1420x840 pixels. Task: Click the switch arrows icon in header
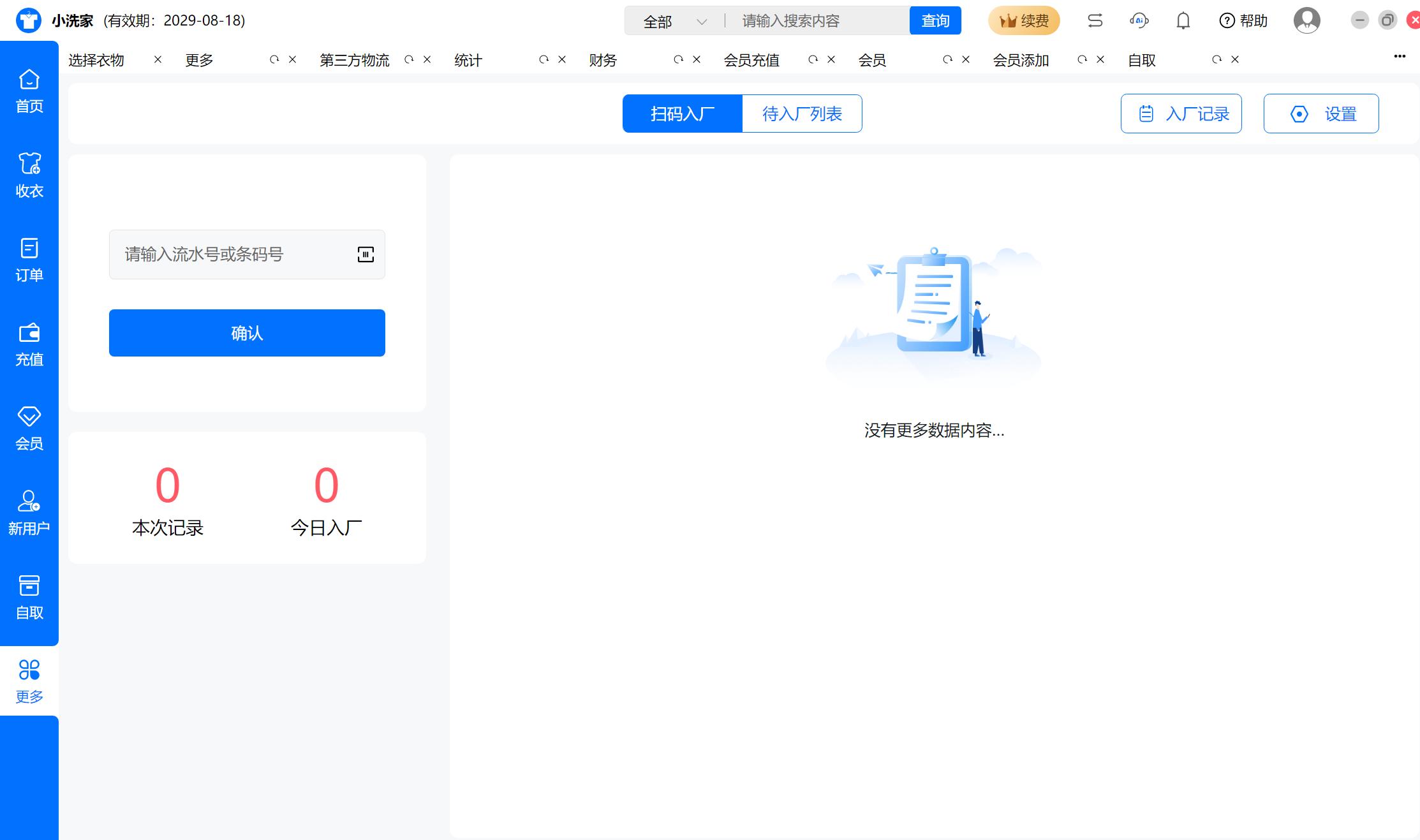pyautogui.click(x=1095, y=21)
